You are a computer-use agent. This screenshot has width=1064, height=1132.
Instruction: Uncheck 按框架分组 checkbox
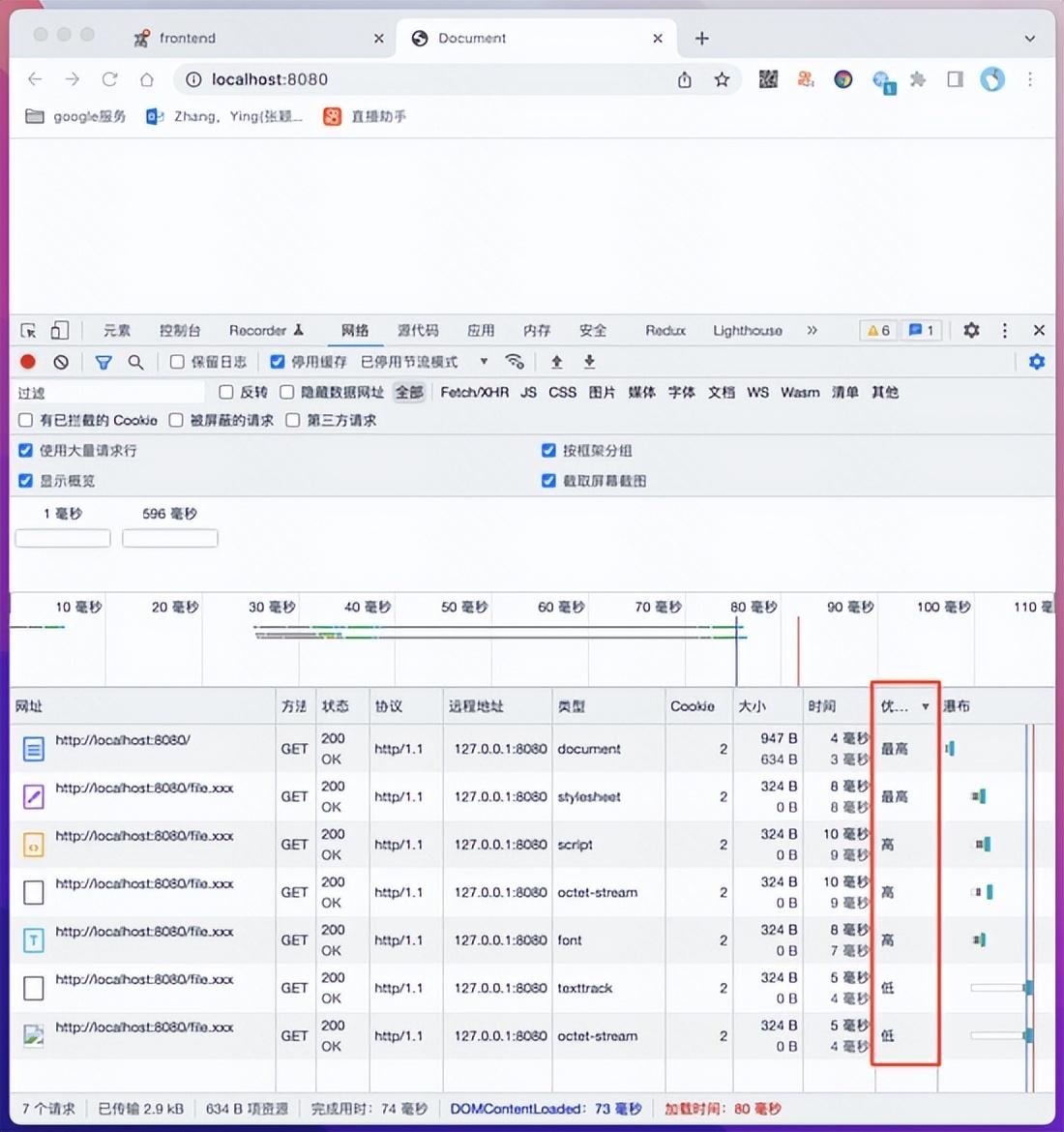click(x=548, y=451)
